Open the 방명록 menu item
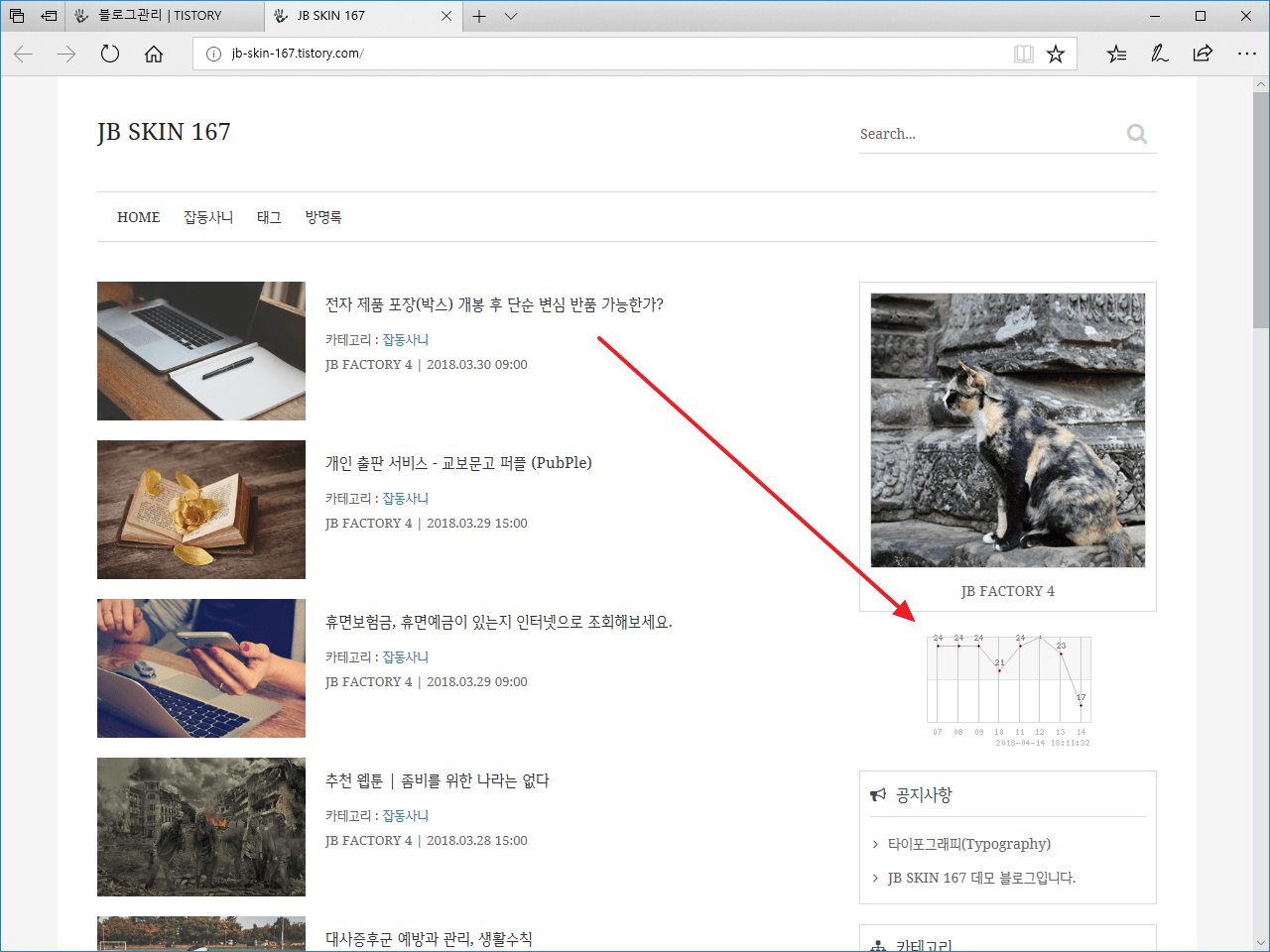 (x=323, y=217)
